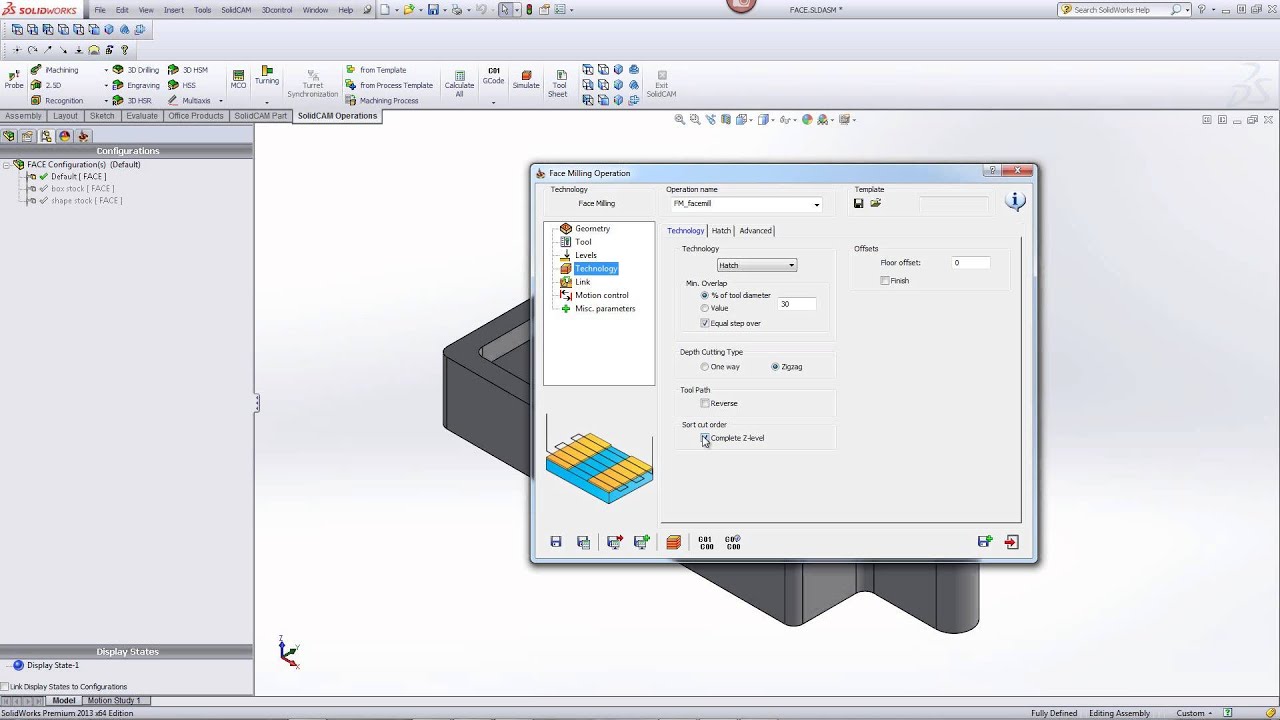Select the 3D HSR operation
Image resolution: width=1280 pixels, height=720 pixels.
[132, 100]
